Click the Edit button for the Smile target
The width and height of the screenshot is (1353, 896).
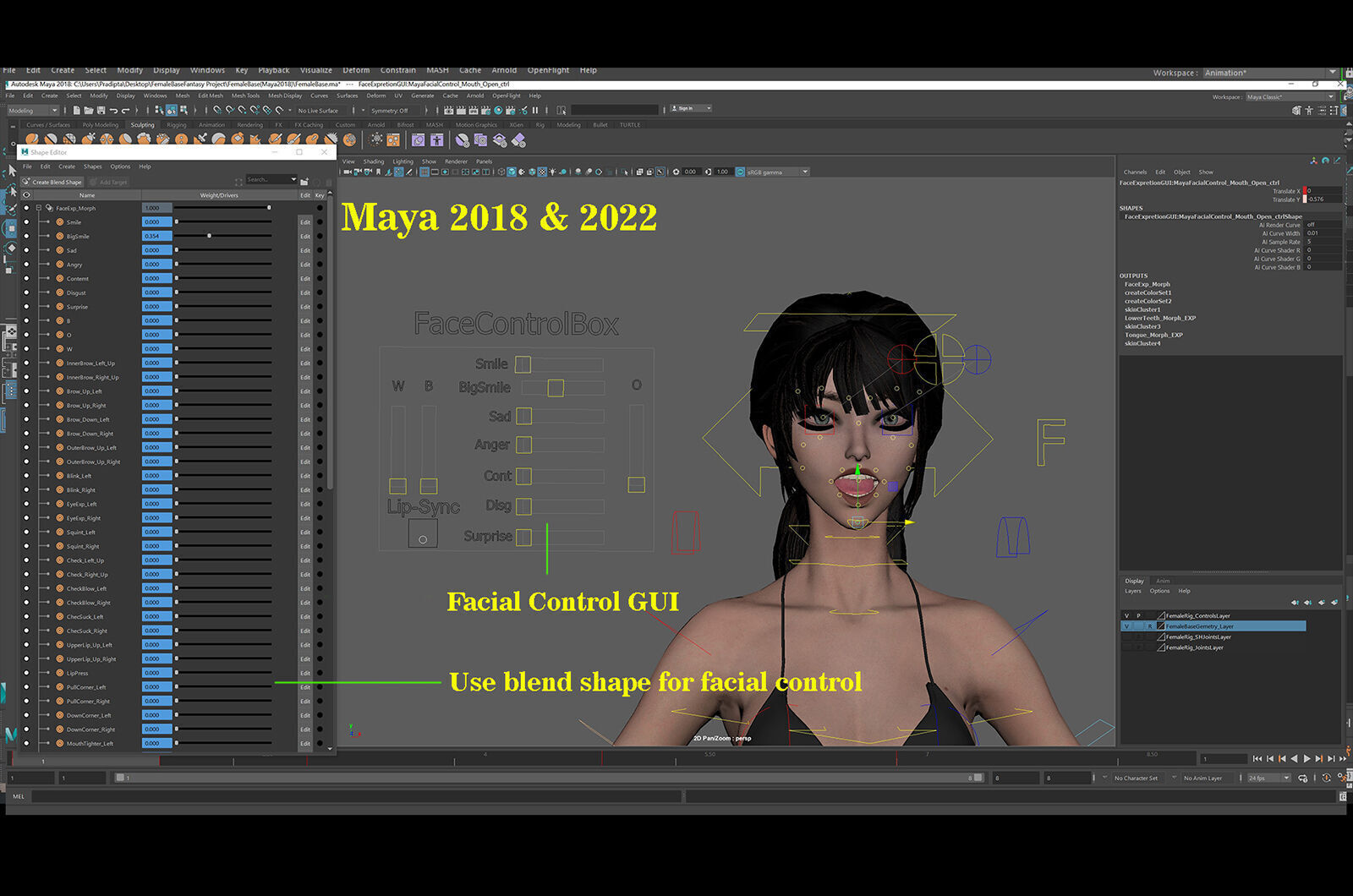pyautogui.click(x=305, y=222)
